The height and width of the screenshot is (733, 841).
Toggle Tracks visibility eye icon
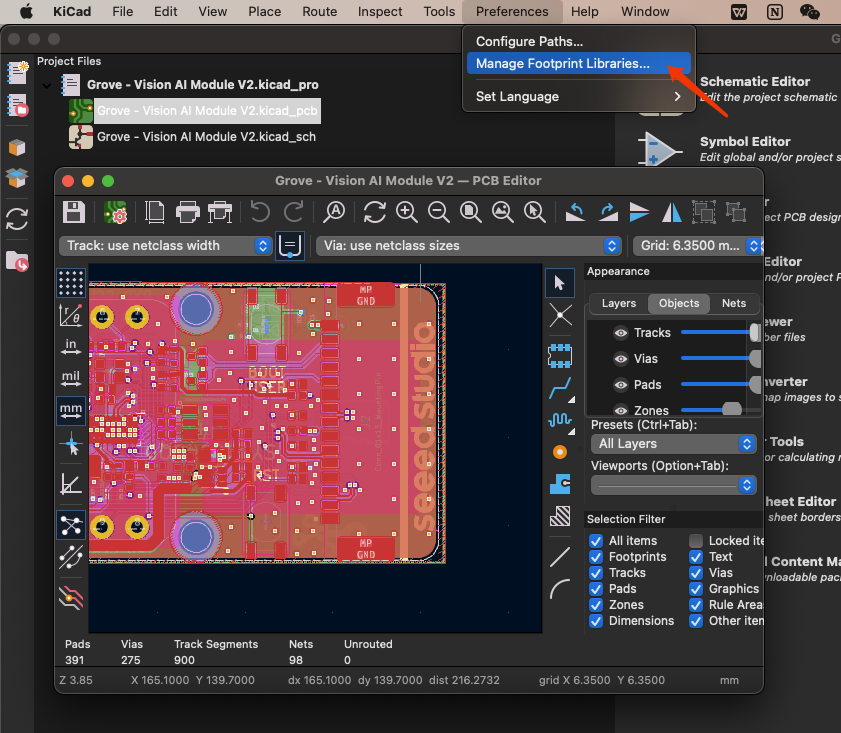click(621, 333)
